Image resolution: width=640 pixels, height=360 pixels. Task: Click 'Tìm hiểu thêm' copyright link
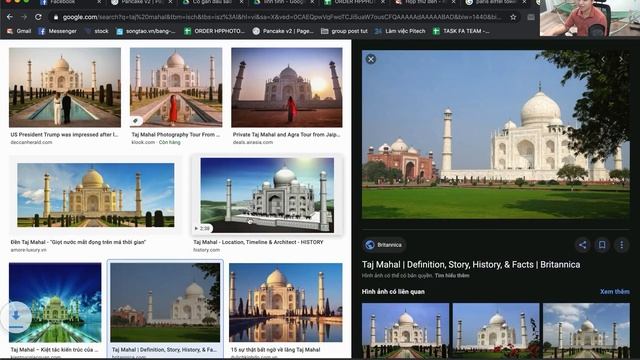[452, 276]
